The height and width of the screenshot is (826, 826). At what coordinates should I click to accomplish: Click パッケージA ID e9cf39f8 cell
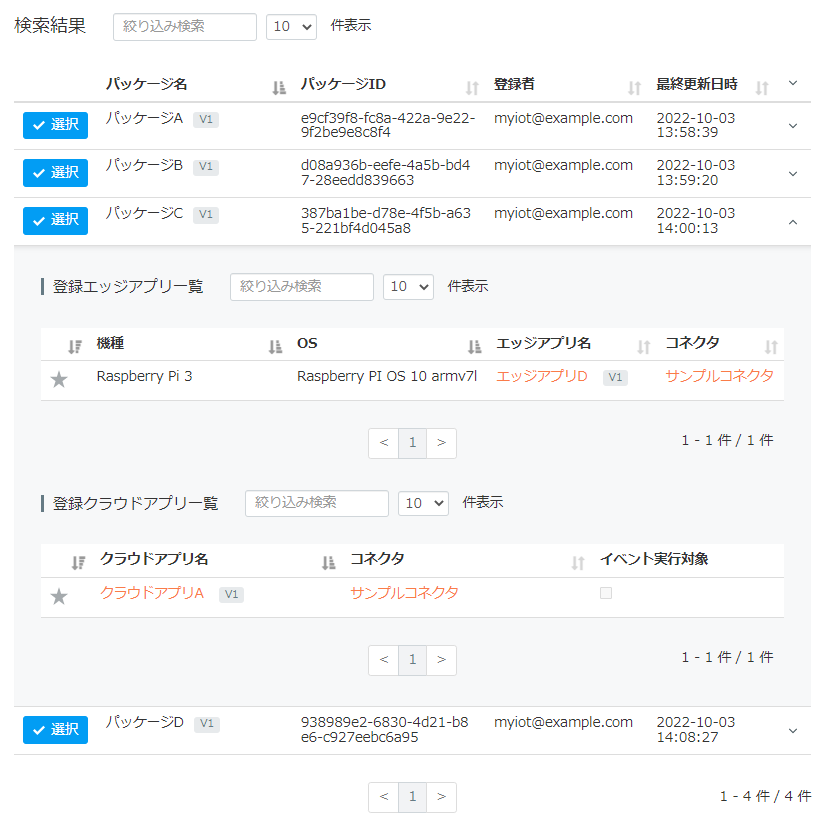(388, 125)
